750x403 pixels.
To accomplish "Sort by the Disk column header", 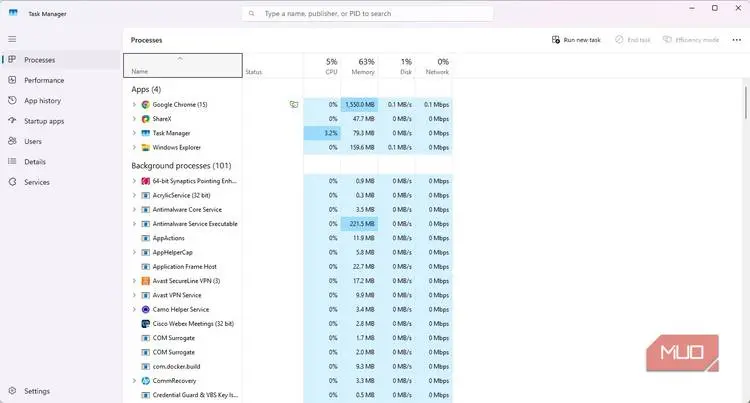I will point(397,65).
